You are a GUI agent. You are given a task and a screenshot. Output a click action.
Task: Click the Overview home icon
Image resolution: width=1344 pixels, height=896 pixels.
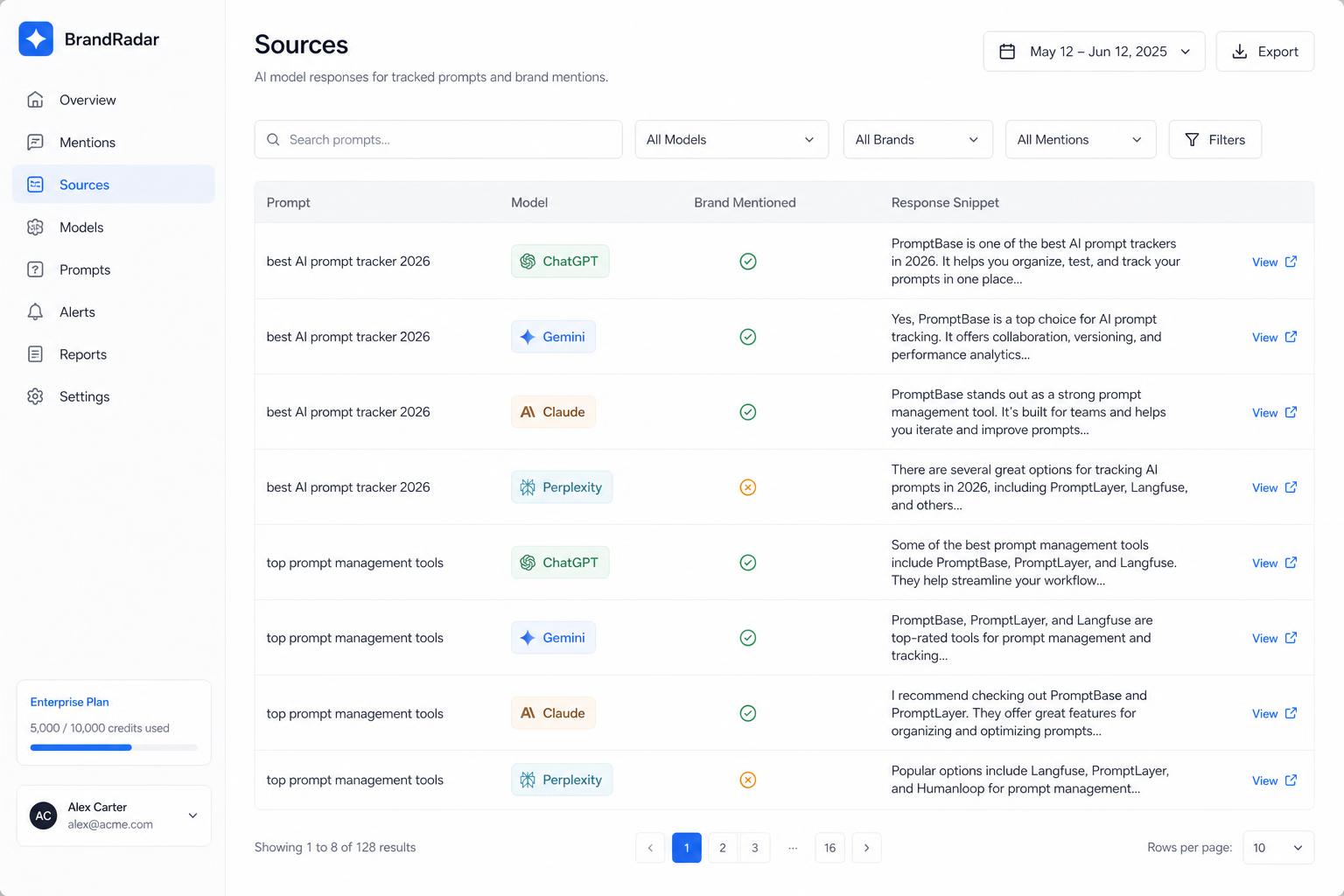[x=35, y=100]
